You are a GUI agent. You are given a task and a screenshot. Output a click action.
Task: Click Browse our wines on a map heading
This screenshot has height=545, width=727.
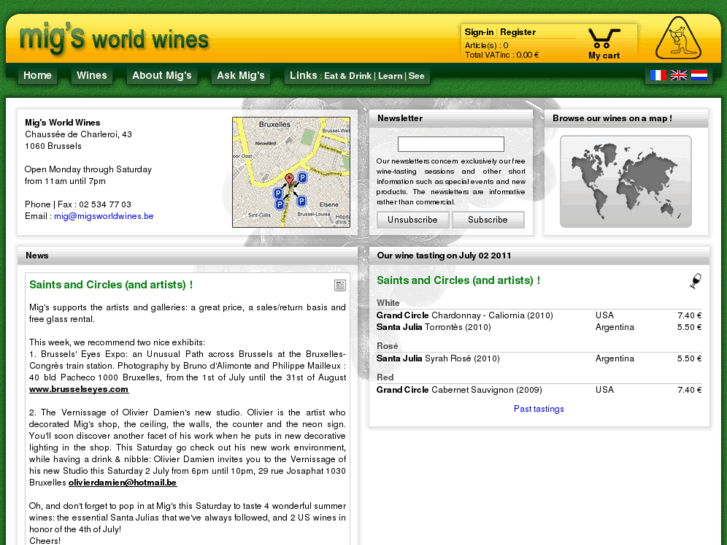point(612,118)
